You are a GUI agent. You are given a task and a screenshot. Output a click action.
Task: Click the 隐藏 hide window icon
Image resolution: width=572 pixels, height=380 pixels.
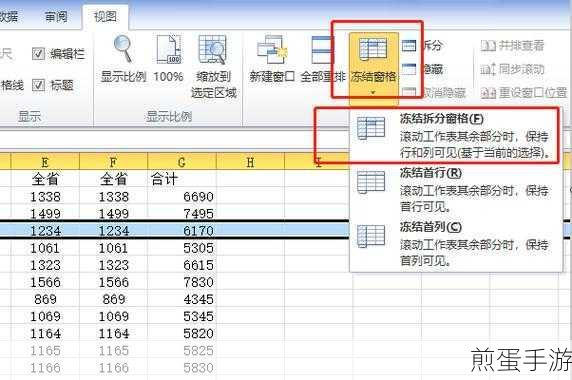pyautogui.click(x=409, y=69)
